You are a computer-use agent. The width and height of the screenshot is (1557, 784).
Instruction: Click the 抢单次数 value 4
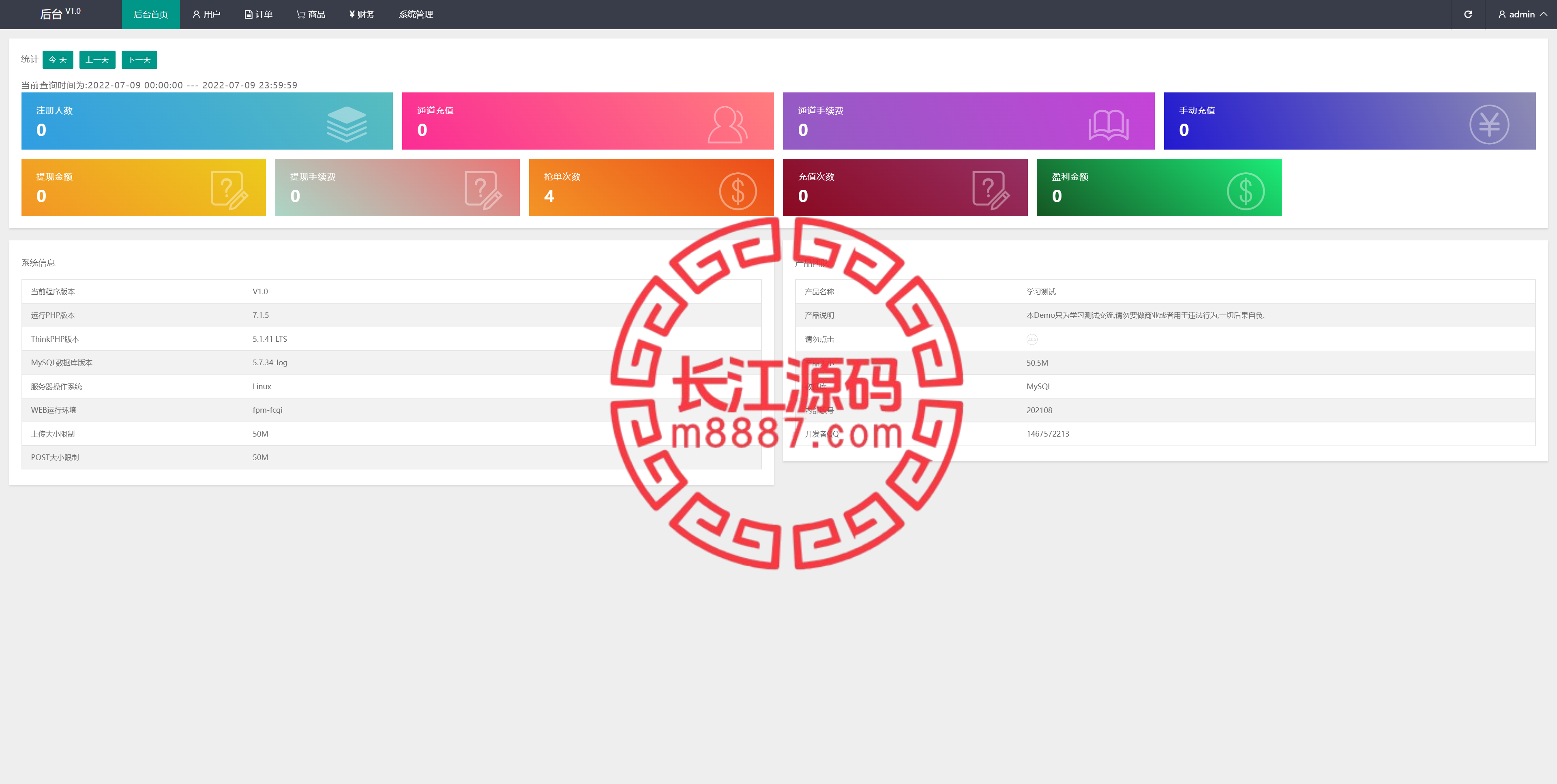pos(549,196)
